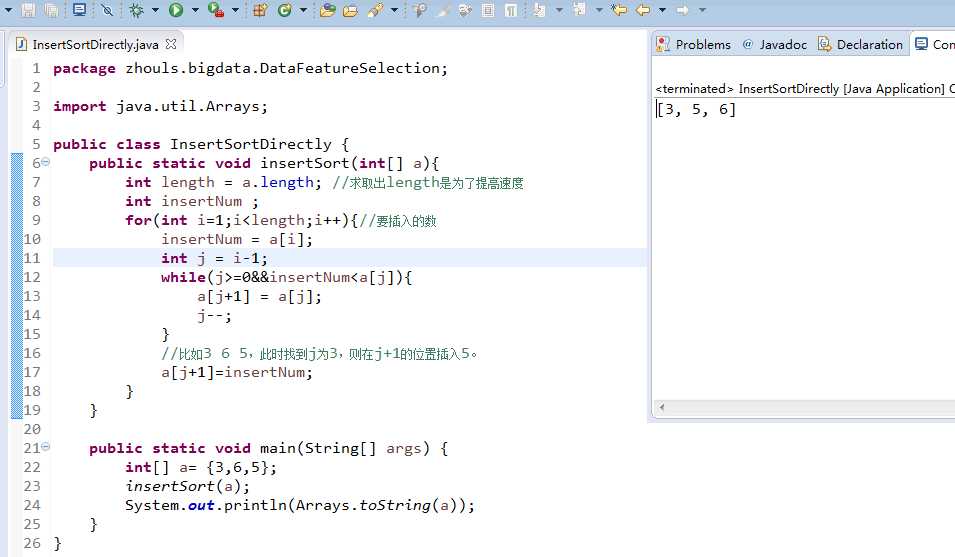This screenshot has width=955, height=557.
Task: Click the Back navigation arrow
Action: 643,10
